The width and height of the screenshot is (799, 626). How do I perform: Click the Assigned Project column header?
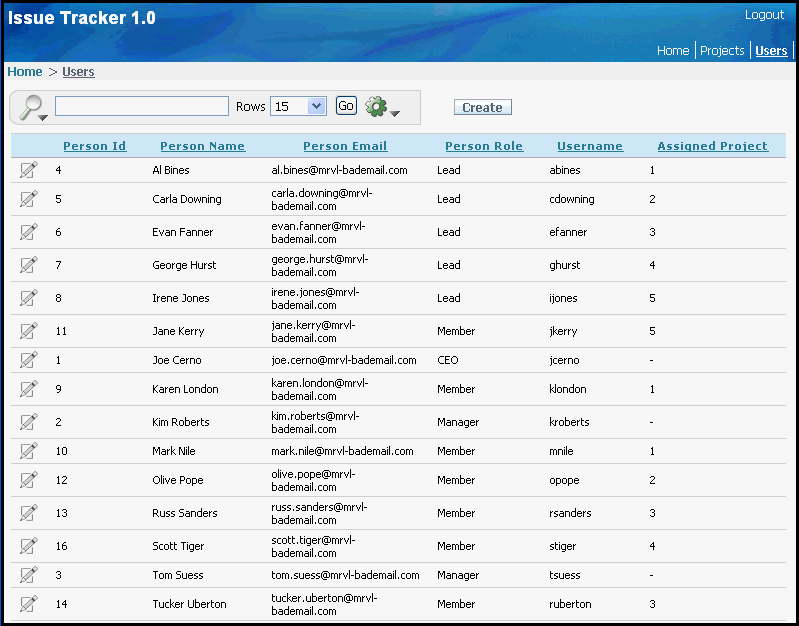tap(712, 146)
